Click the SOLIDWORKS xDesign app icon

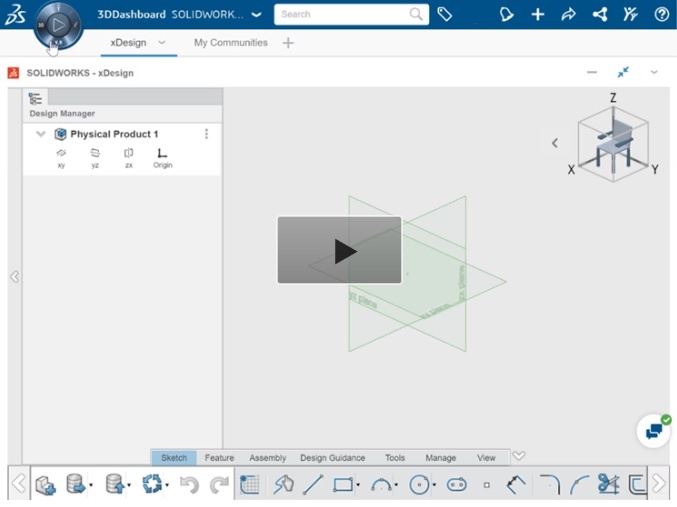coord(13,73)
